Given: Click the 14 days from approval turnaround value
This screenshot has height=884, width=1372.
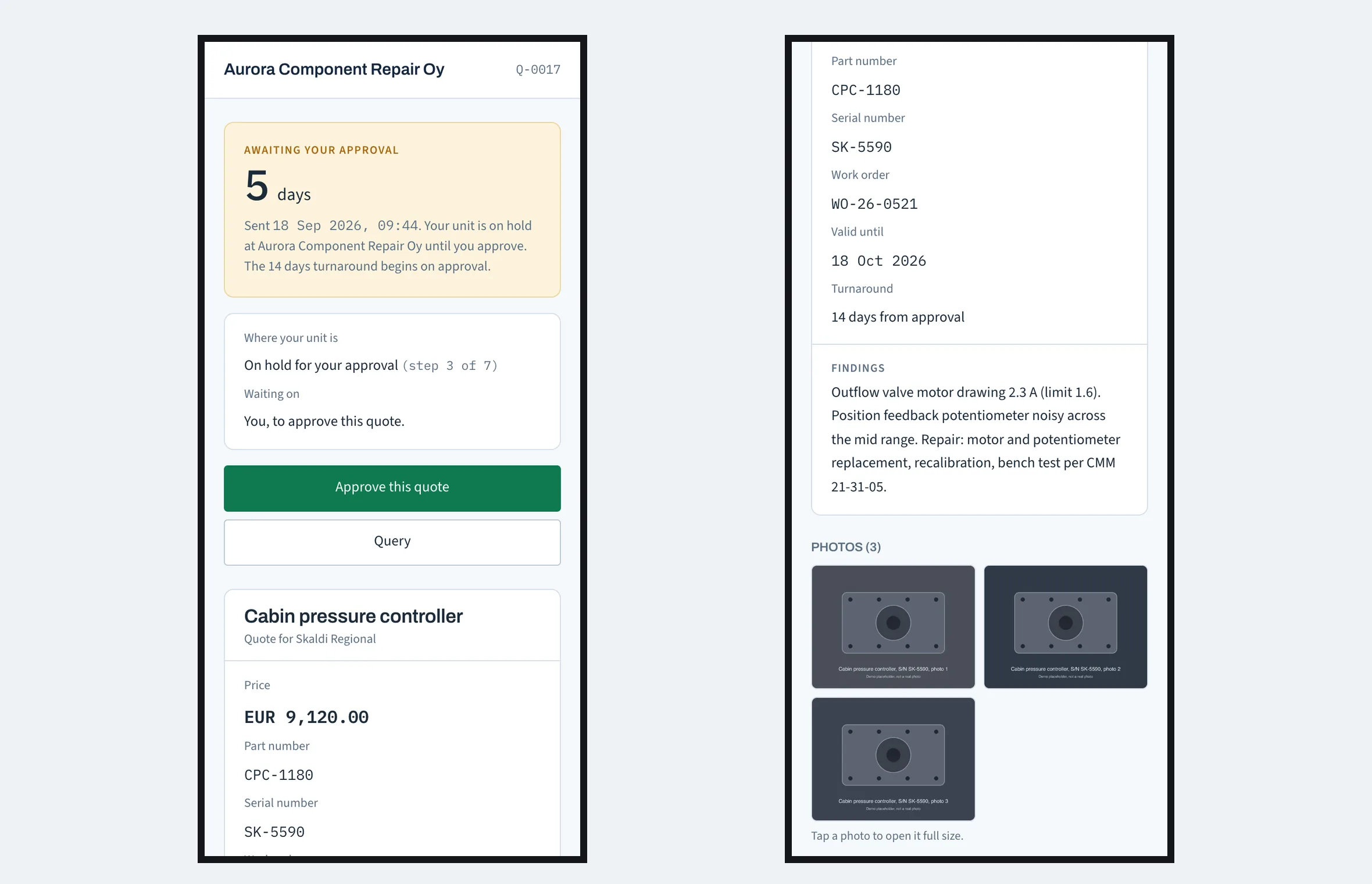Looking at the screenshot, I should (x=897, y=318).
